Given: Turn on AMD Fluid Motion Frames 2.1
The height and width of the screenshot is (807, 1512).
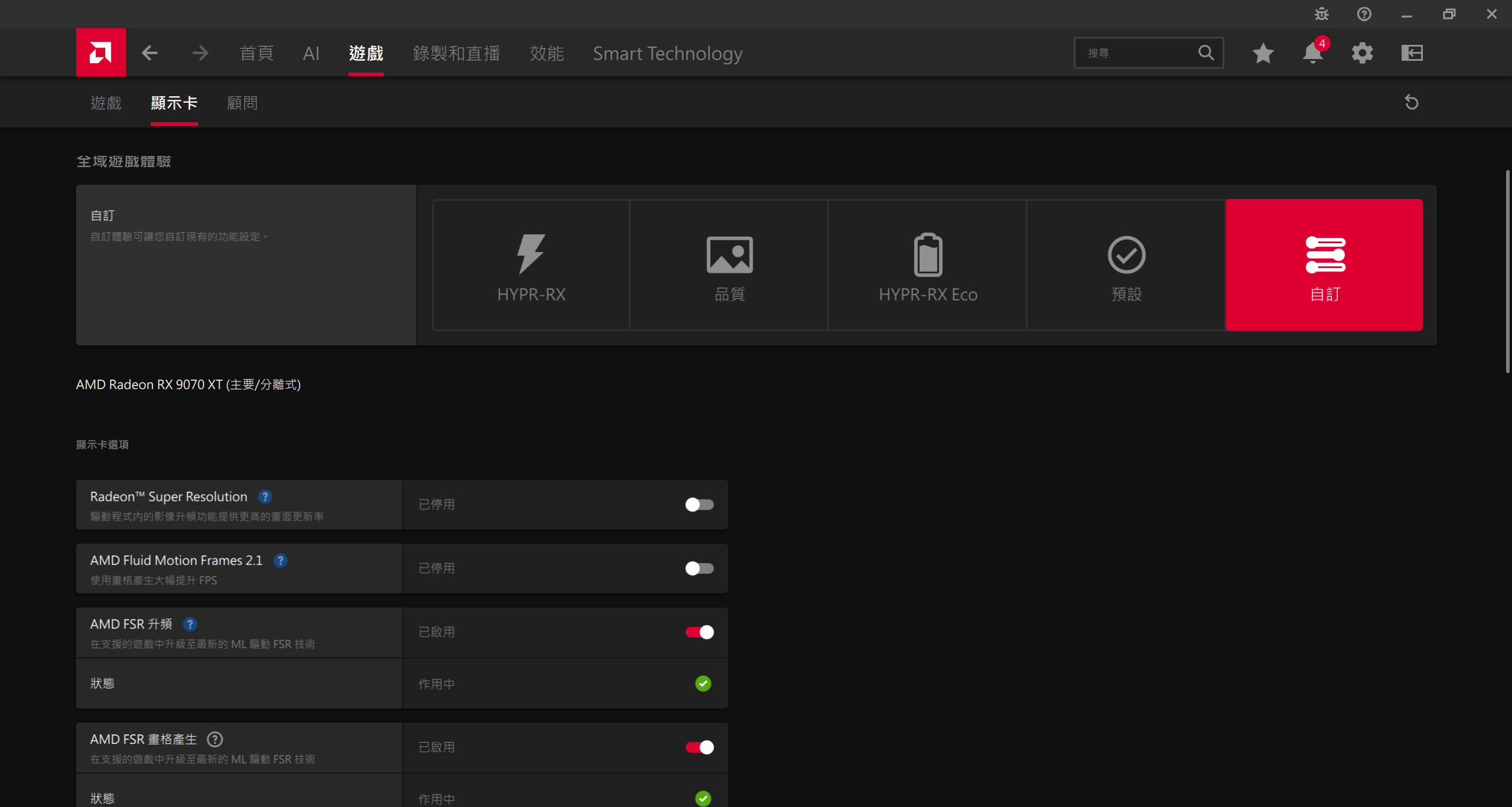Looking at the screenshot, I should [699, 569].
